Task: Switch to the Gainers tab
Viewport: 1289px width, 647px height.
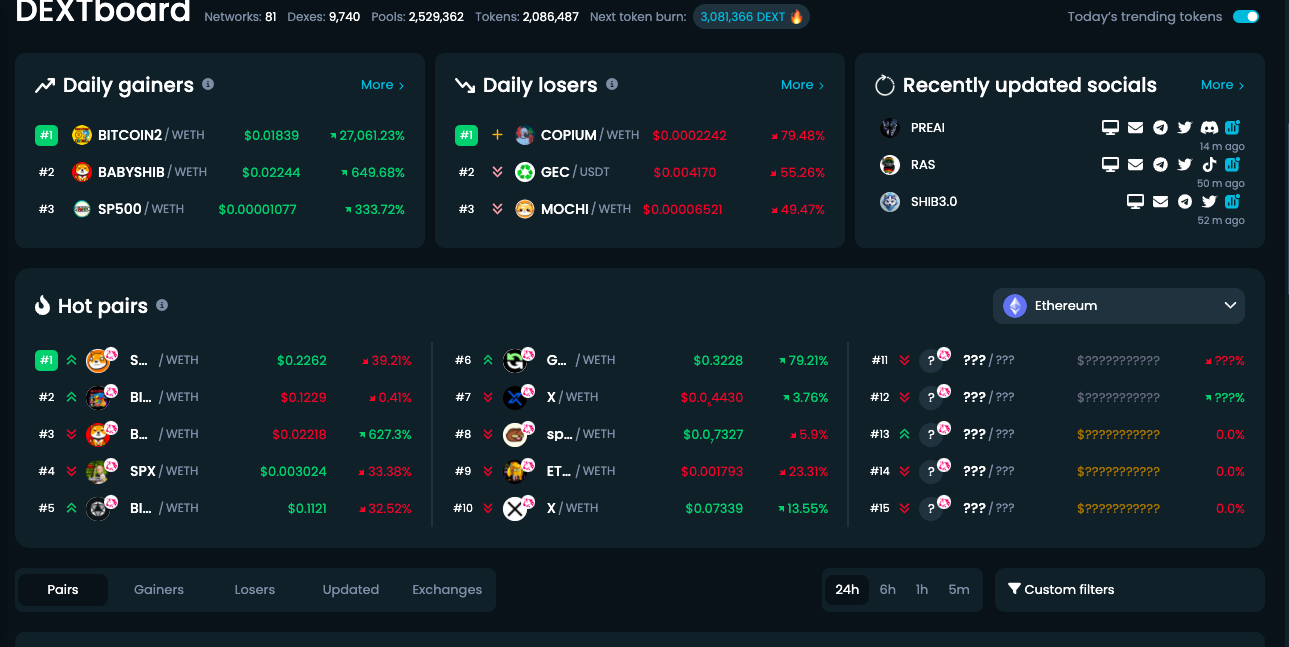Action: (x=159, y=589)
